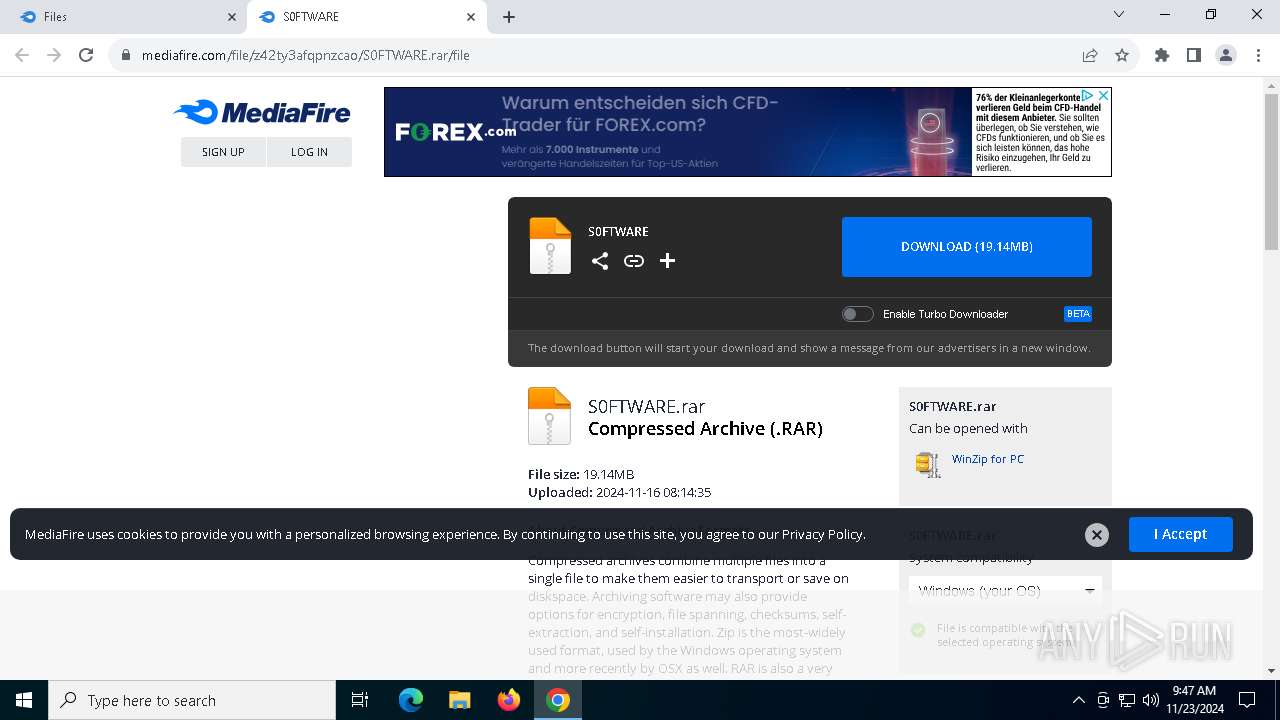1280x720 pixels.
Task: Open the Windows Start menu
Action: [24, 700]
